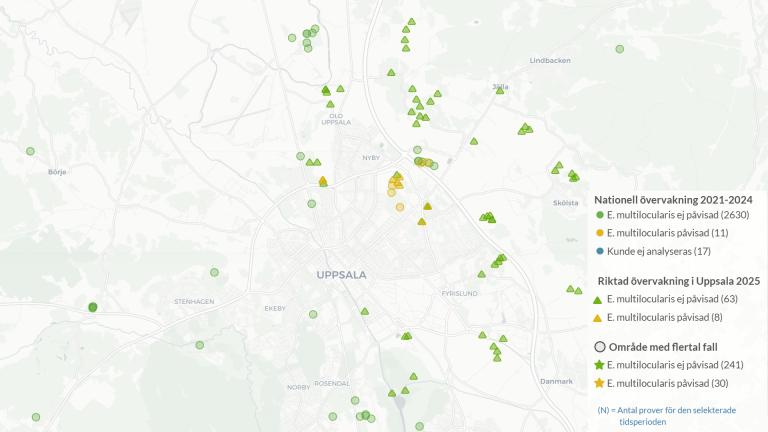768x432 pixels.
Task: Select 'Riktad övervakning i Uppsala 2025' legend heading
Action: (676, 281)
